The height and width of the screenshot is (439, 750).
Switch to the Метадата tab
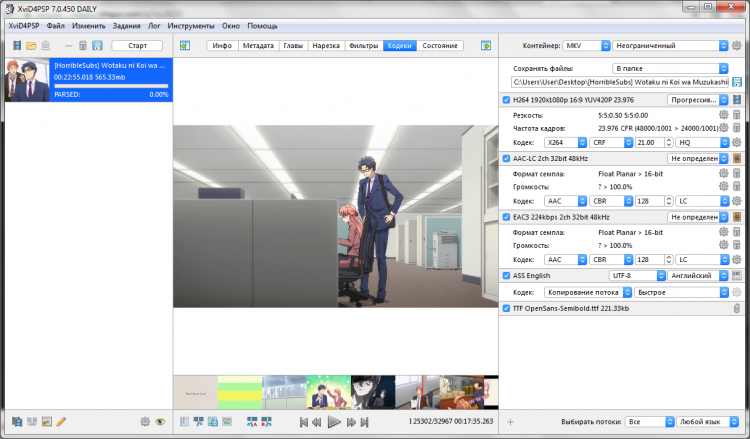(258, 45)
